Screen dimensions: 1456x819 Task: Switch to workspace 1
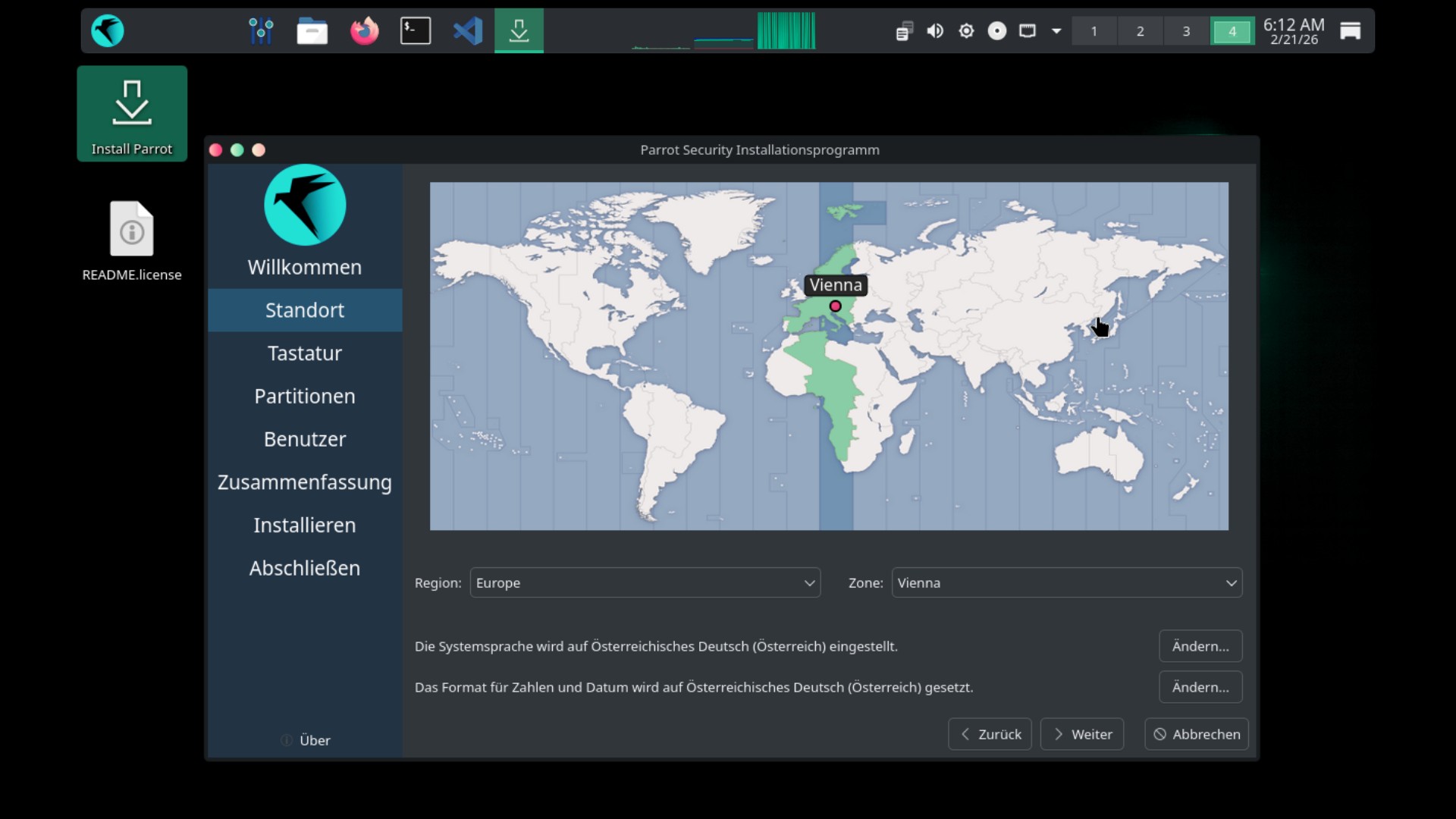tap(1094, 31)
